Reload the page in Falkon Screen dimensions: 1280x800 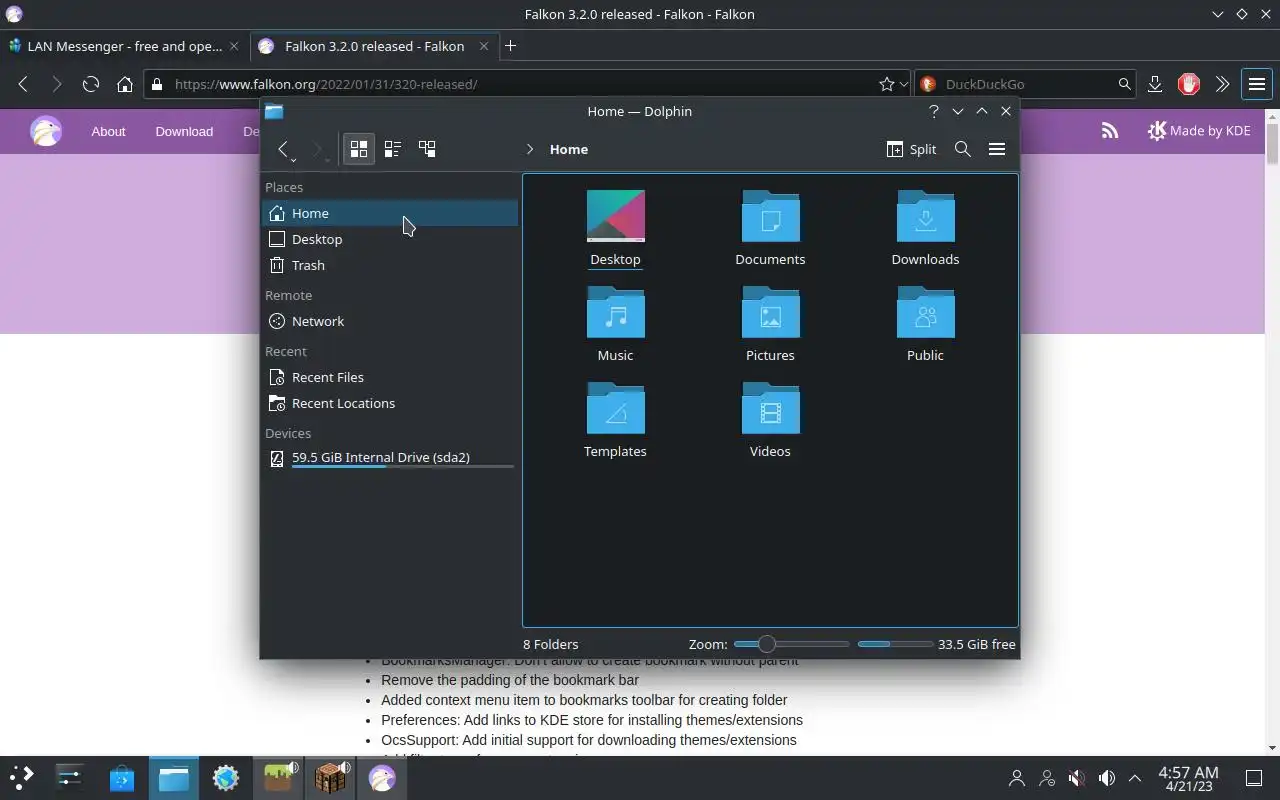click(x=91, y=84)
